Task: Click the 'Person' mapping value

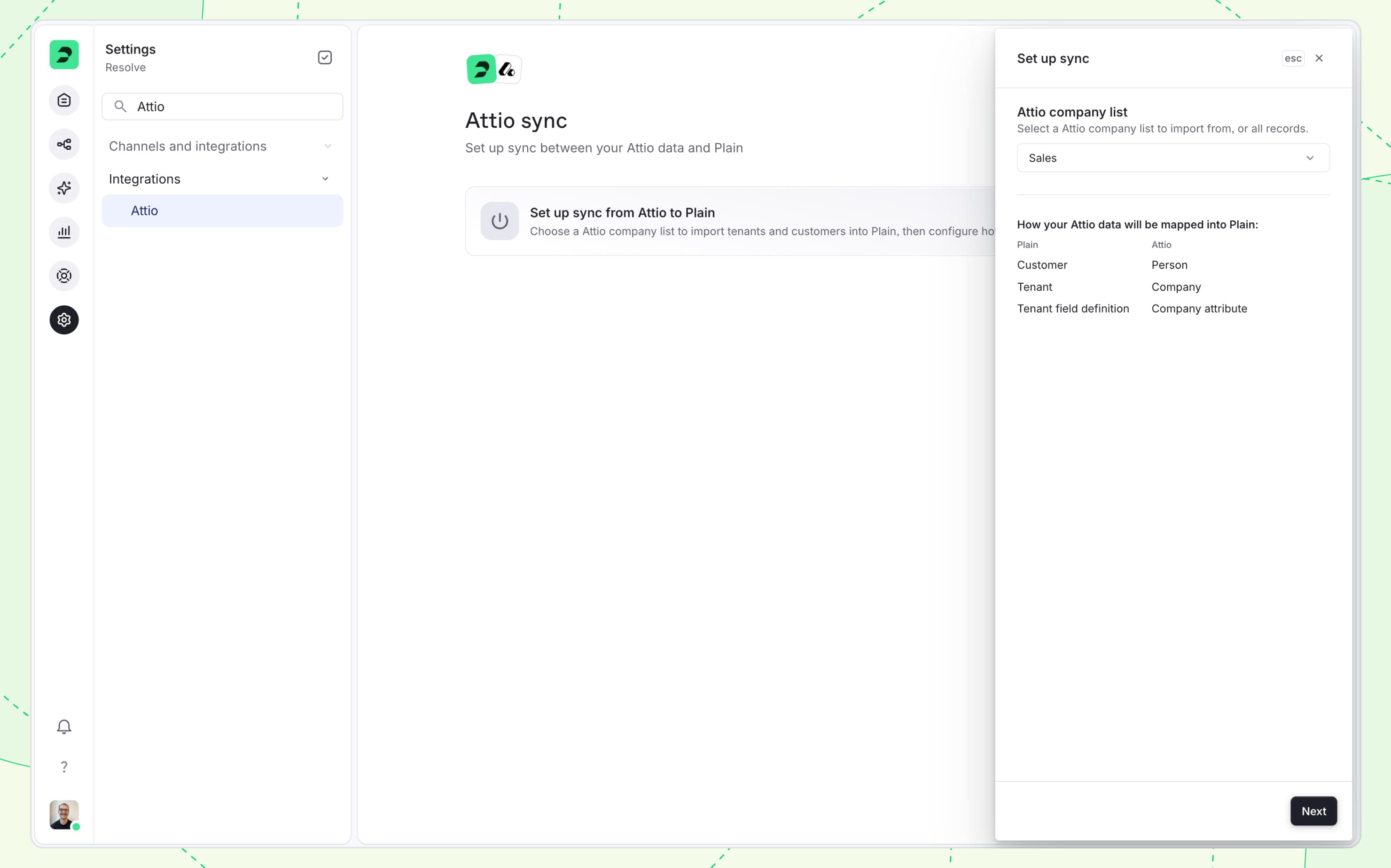Action: 1169,264
